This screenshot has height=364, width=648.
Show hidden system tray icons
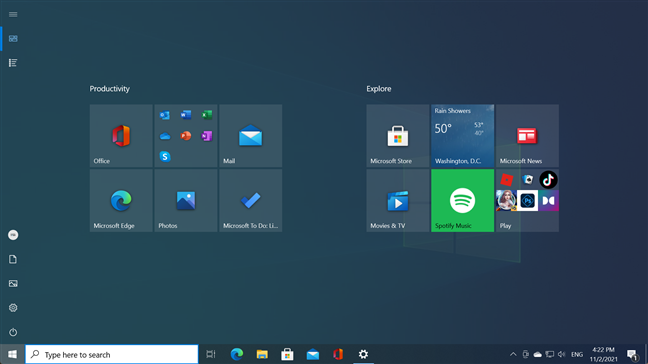[513, 354]
